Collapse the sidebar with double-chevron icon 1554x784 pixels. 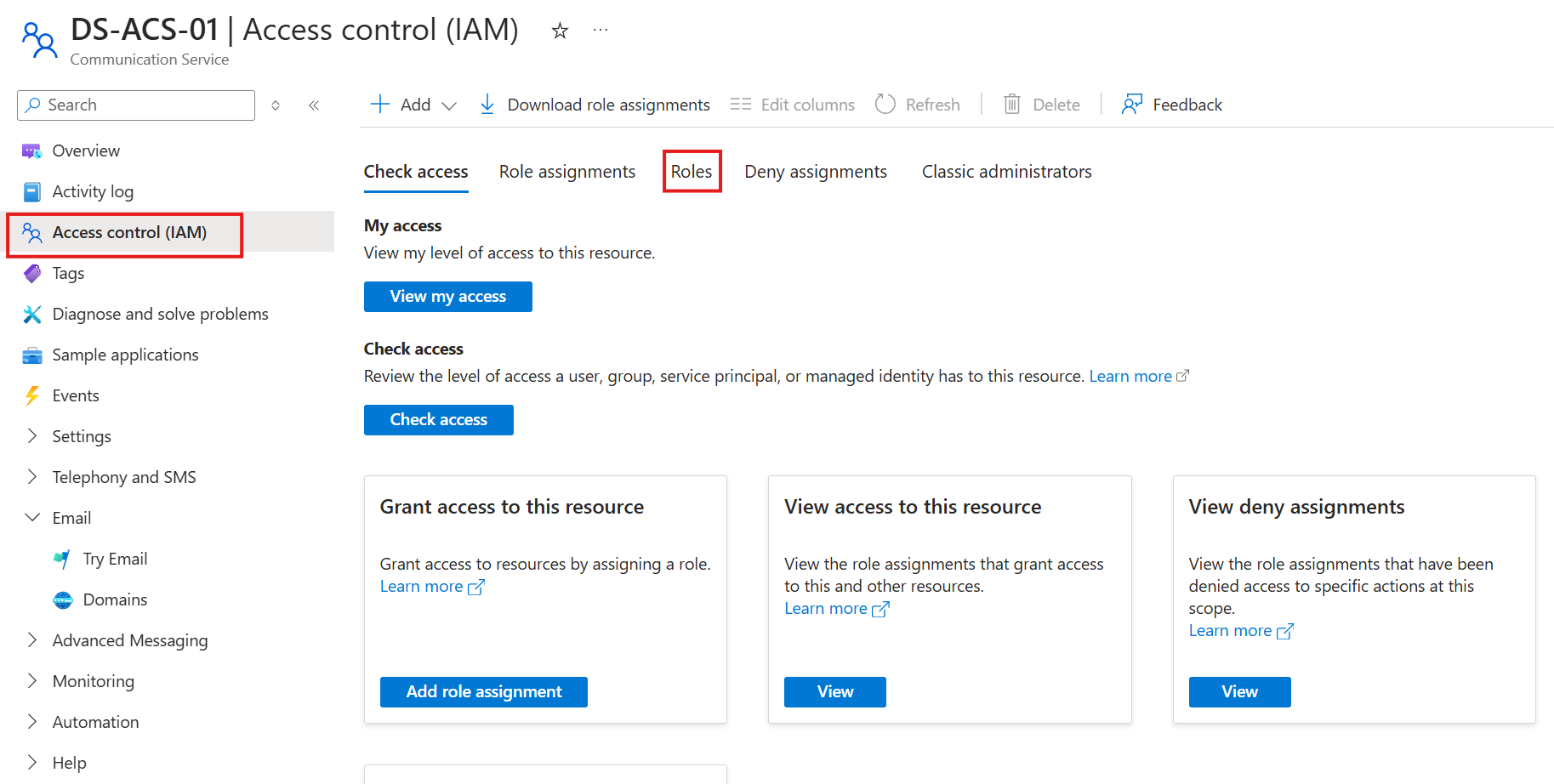(x=314, y=105)
